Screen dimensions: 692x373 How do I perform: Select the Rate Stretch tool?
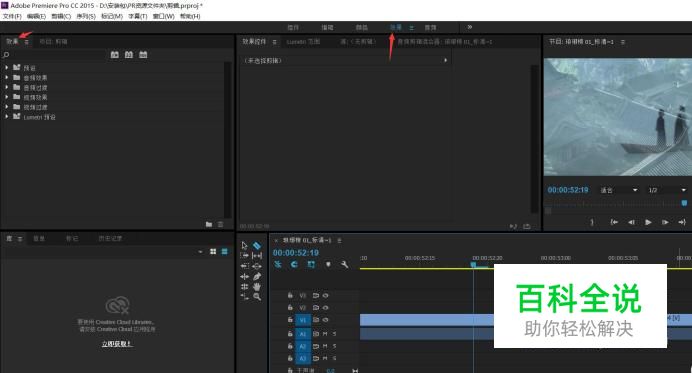coord(244,297)
